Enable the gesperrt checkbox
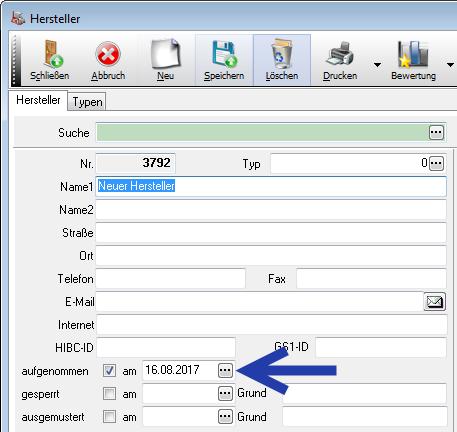Image resolution: width=457 pixels, height=432 pixels. 109,394
